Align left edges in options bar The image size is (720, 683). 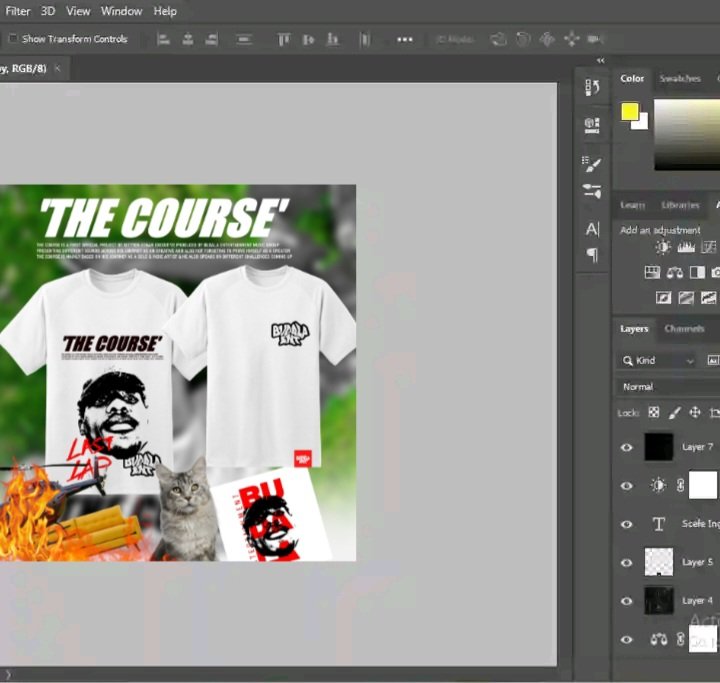pos(163,40)
